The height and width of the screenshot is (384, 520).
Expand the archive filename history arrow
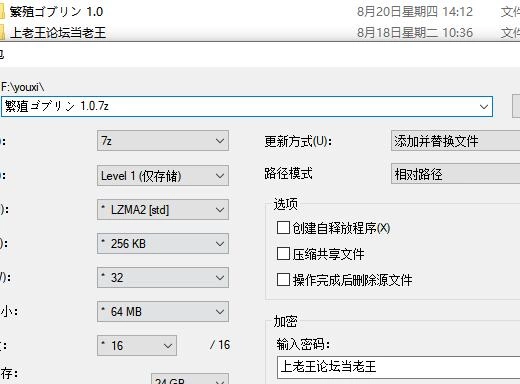coord(484,107)
